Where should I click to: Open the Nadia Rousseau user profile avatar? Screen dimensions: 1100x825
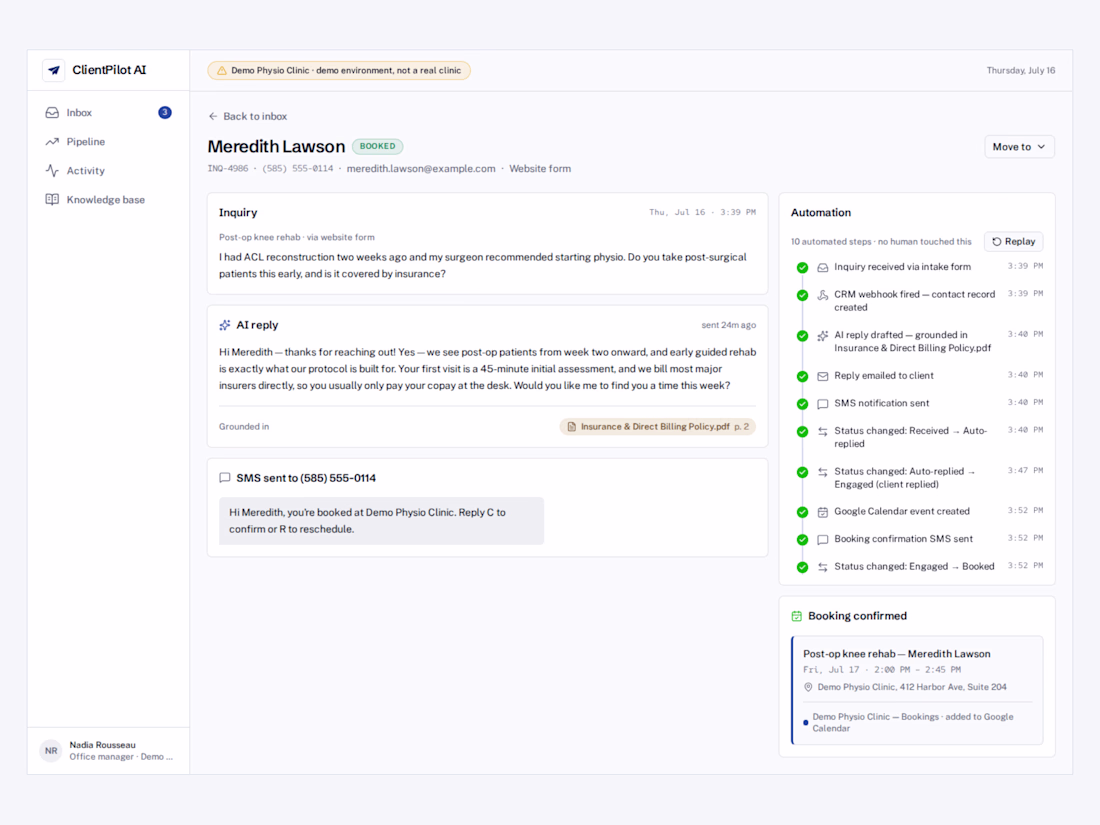click(x=51, y=751)
